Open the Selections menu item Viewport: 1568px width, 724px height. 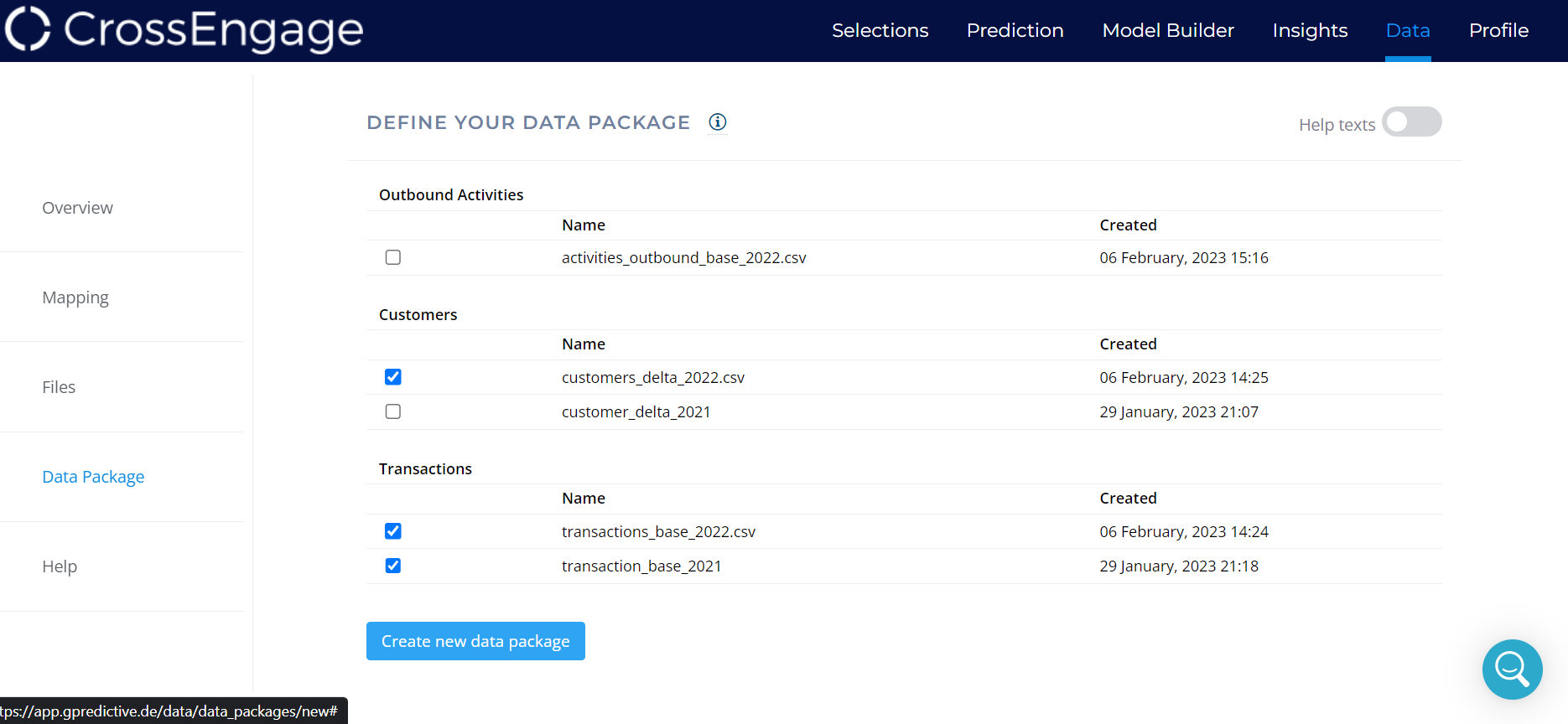click(880, 31)
